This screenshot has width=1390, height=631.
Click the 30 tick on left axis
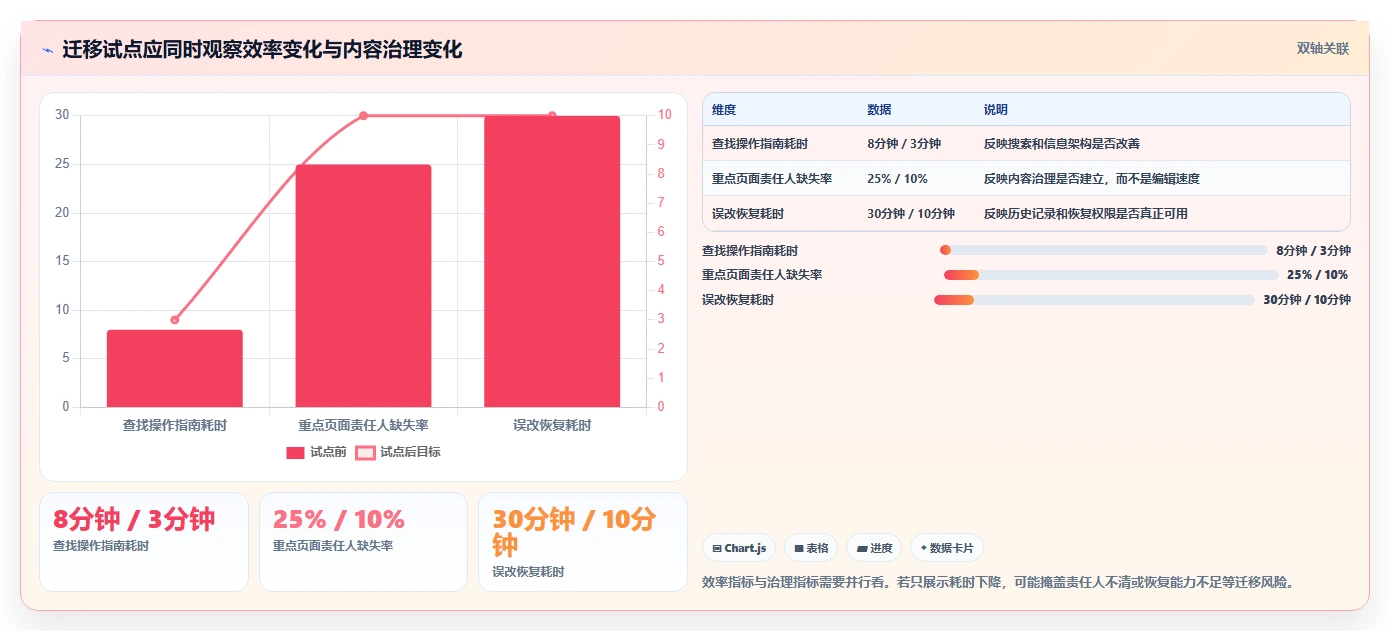[62, 115]
